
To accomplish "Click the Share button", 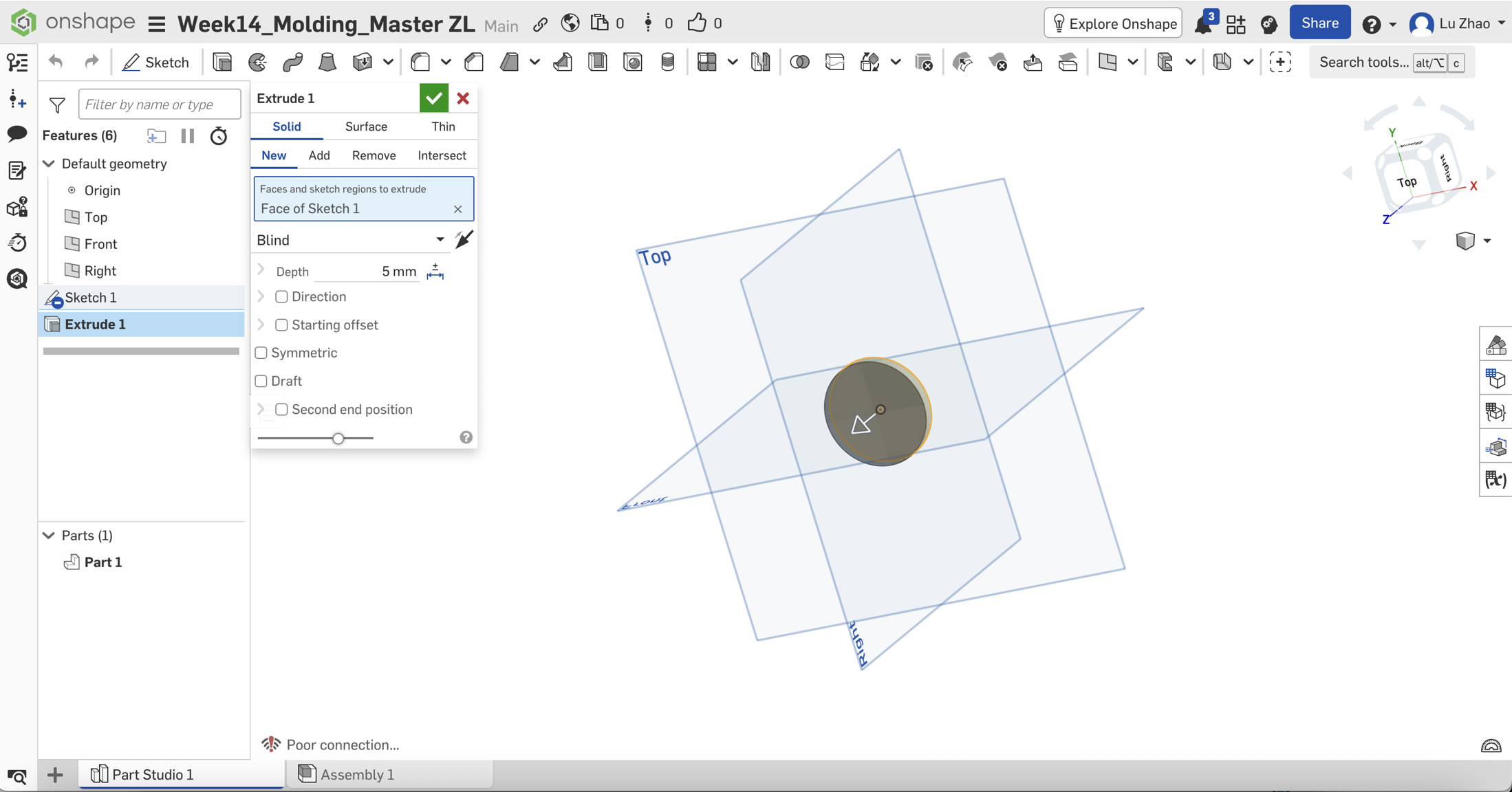I will (1320, 23).
